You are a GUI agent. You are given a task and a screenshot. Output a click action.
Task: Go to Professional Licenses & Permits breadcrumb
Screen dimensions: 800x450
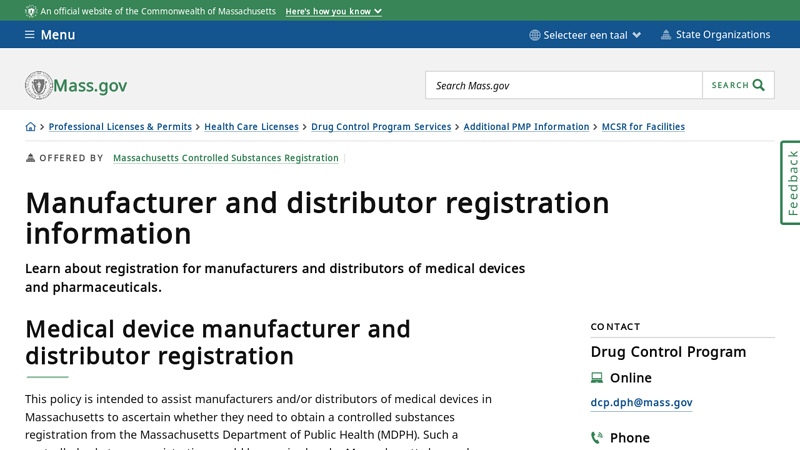[x=120, y=127]
